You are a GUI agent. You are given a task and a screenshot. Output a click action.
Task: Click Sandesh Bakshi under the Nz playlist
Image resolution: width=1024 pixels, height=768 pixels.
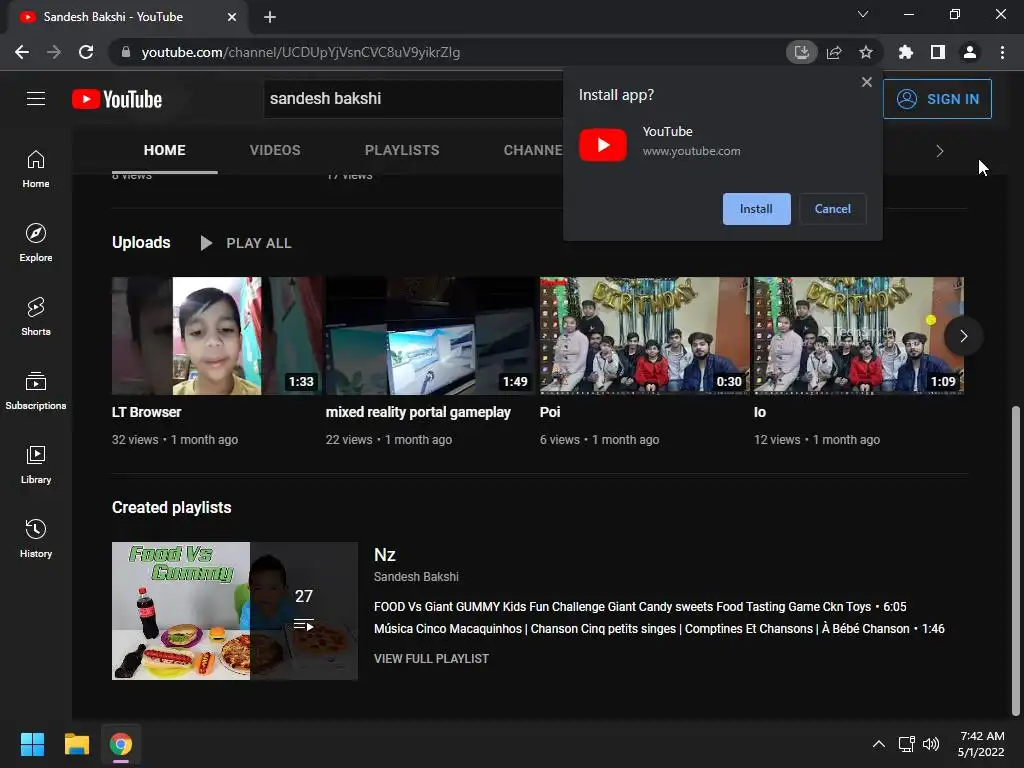click(x=416, y=577)
